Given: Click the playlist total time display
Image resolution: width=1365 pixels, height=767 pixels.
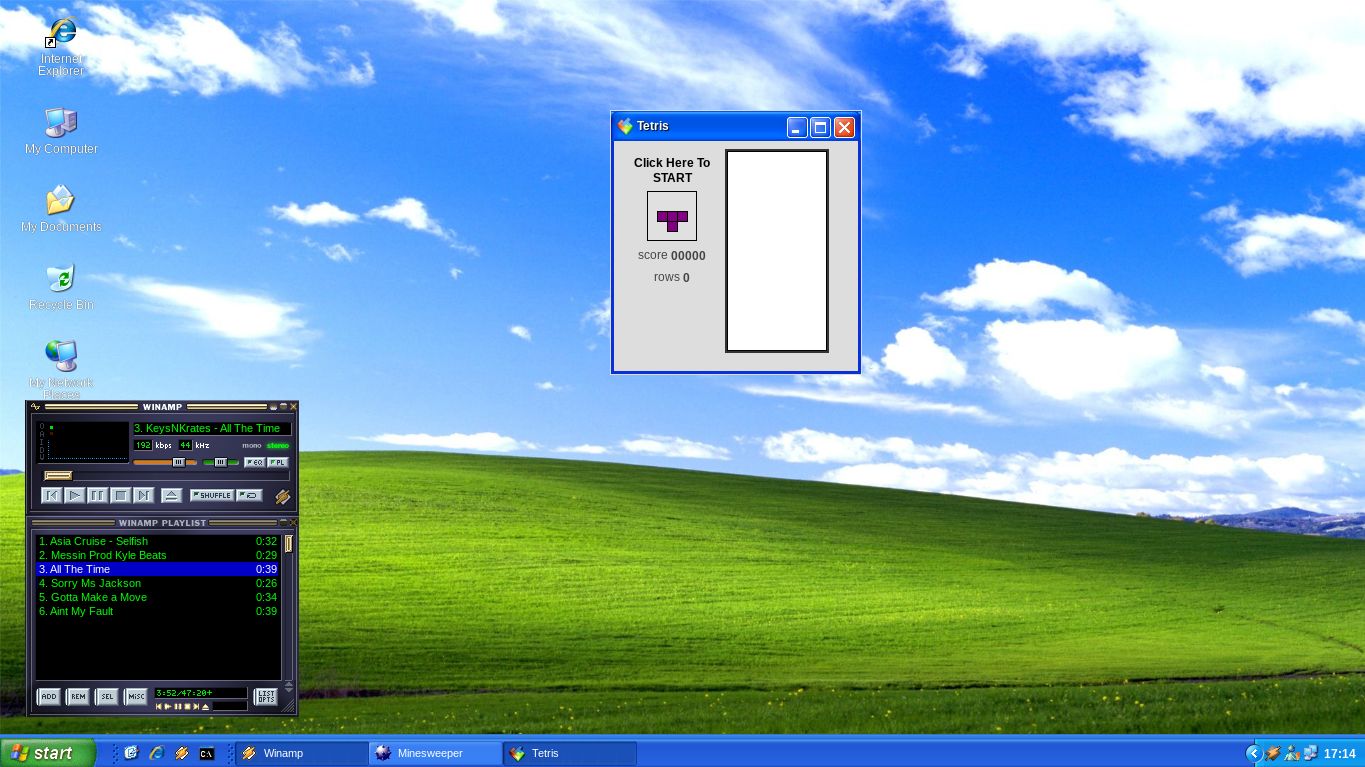Looking at the screenshot, I should [x=200, y=693].
